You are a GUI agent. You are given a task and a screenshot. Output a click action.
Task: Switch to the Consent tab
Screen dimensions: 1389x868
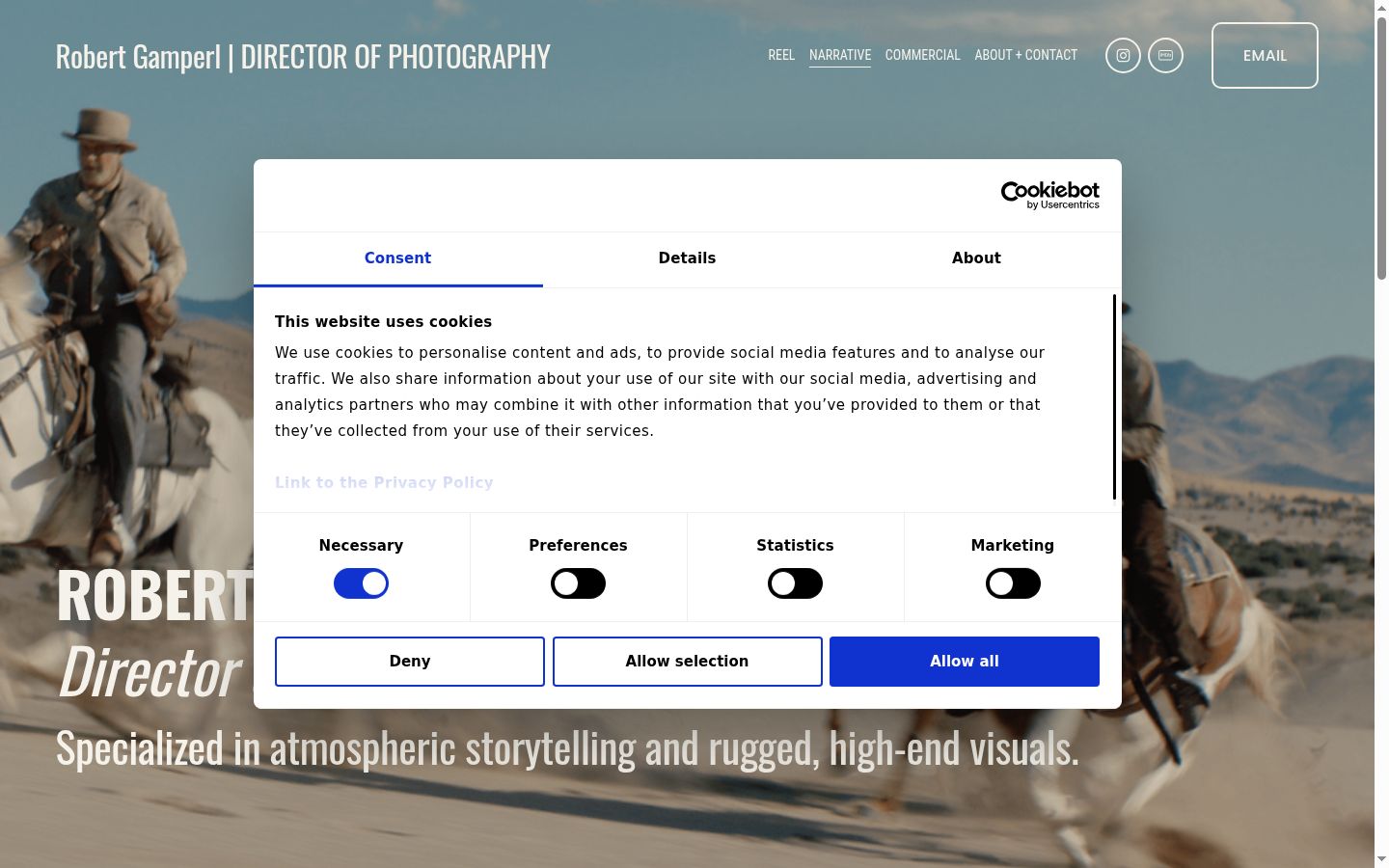397,258
